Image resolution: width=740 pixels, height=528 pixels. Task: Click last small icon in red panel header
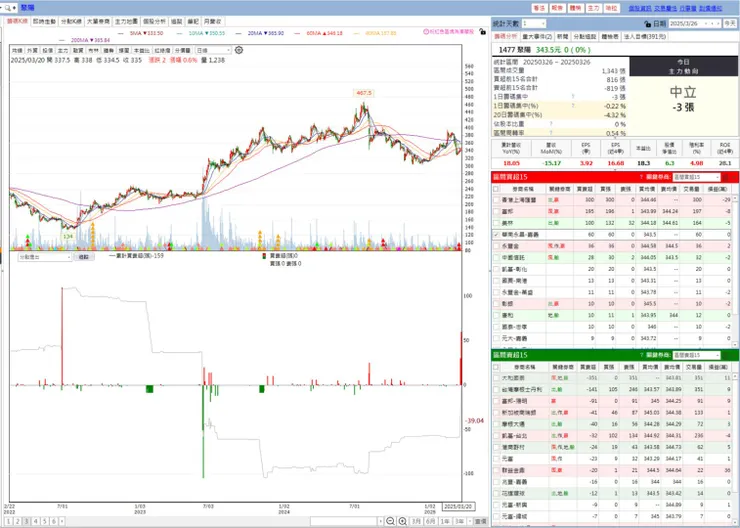pos(733,177)
